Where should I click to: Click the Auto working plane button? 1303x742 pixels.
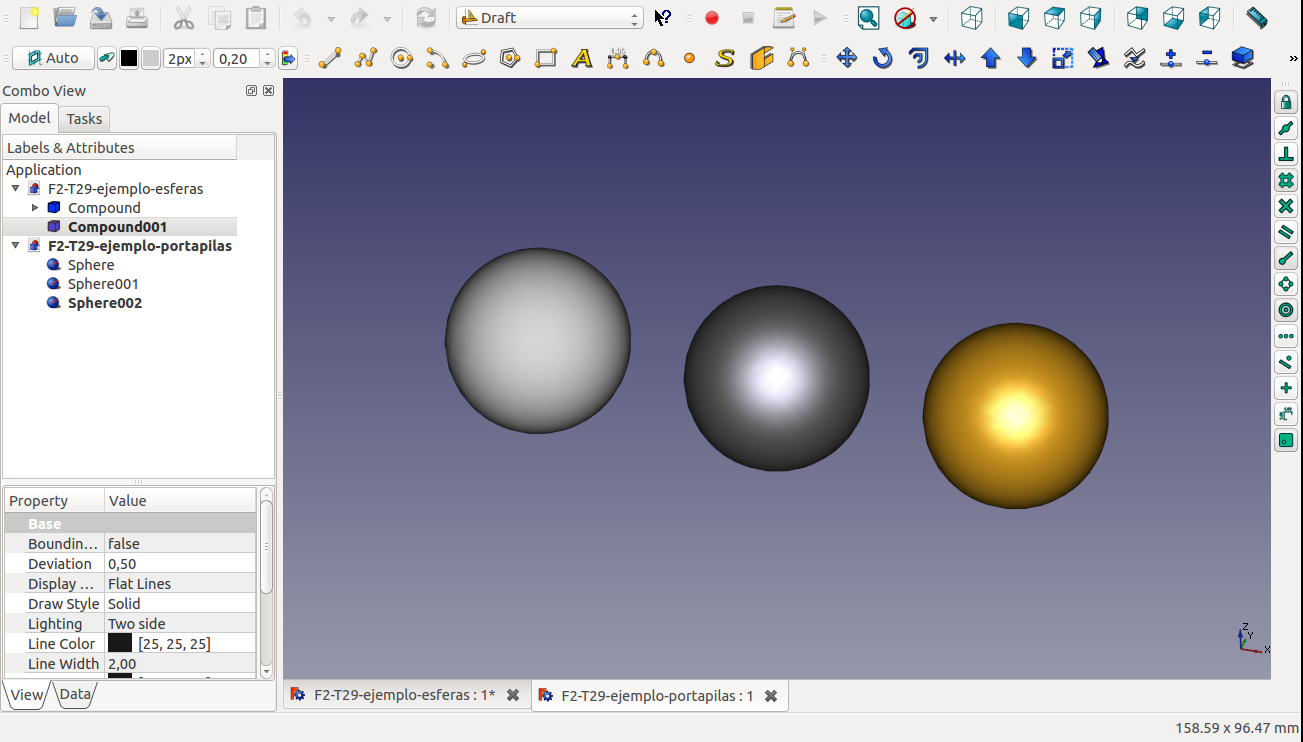(x=53, y=59)
